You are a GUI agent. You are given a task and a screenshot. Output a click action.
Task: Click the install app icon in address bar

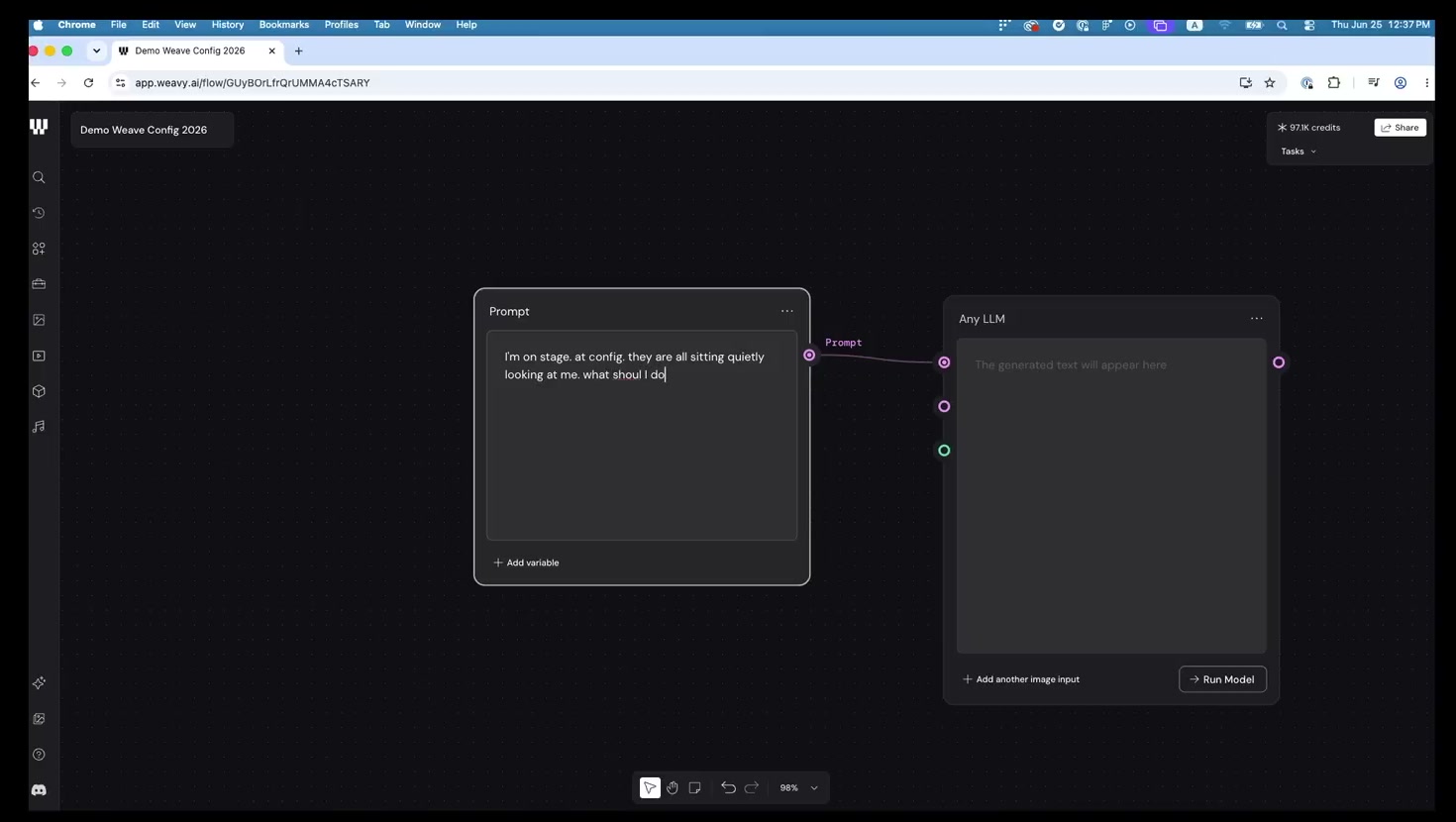coord(1246,83)
